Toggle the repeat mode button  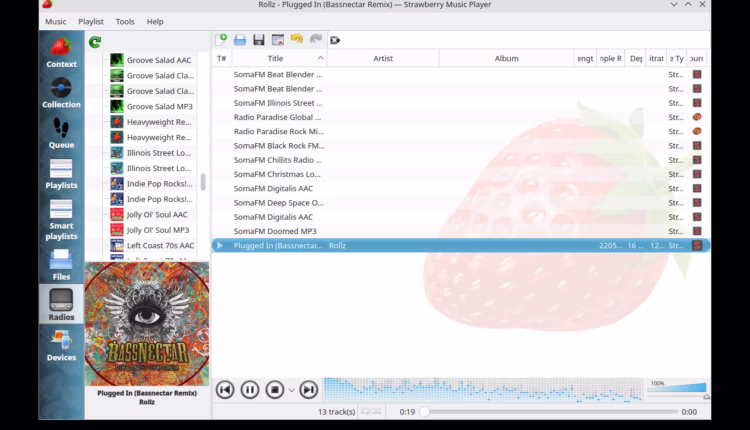pyautogui.click(x=367, y=412)
